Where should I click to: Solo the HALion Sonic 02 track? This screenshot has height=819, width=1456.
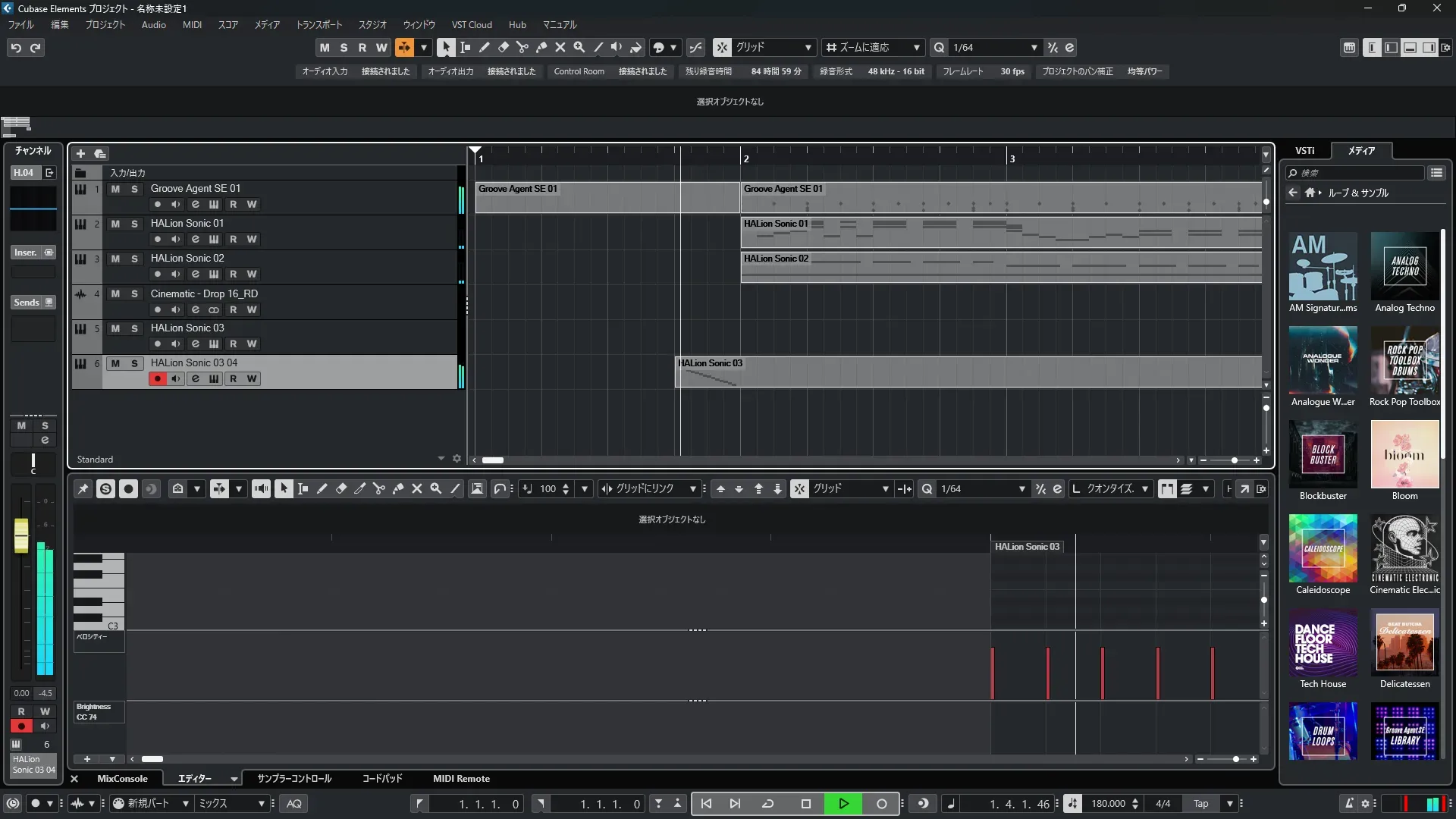(x=134, y=259)
